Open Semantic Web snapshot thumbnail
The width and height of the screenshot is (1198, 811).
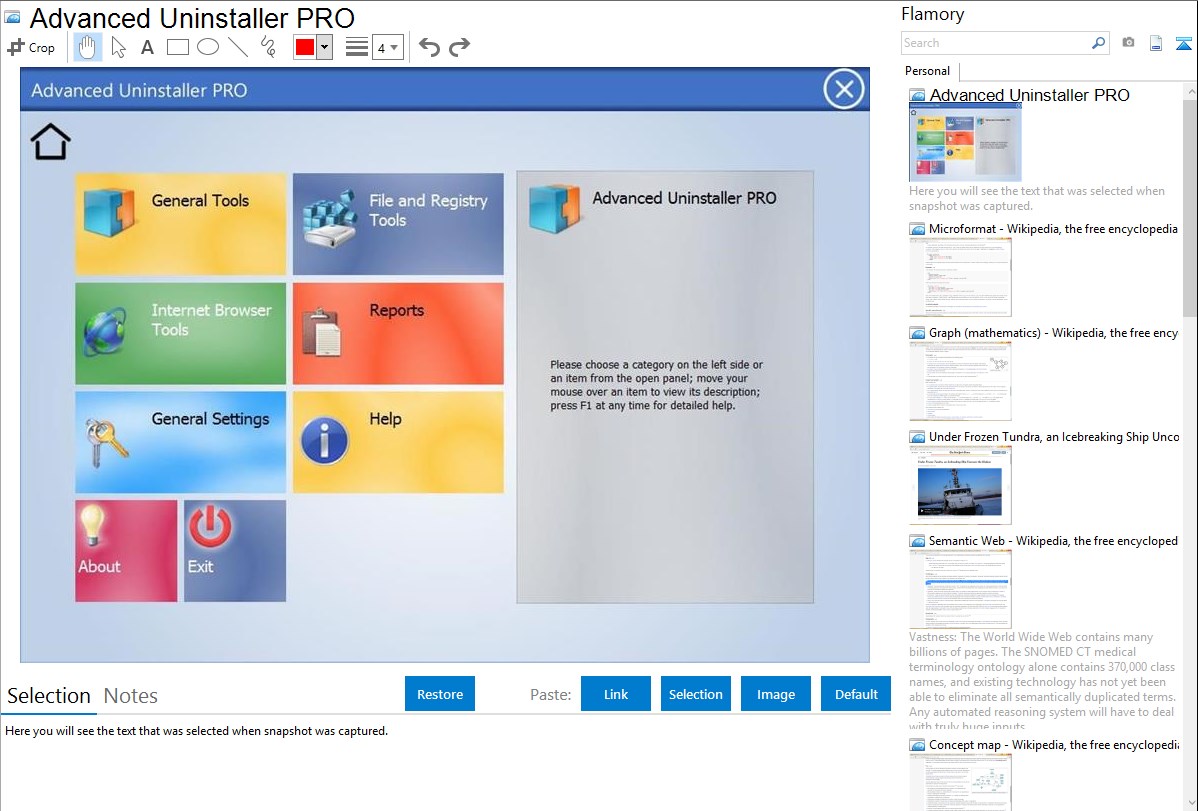pyautogui.click(x=960, y=589)
